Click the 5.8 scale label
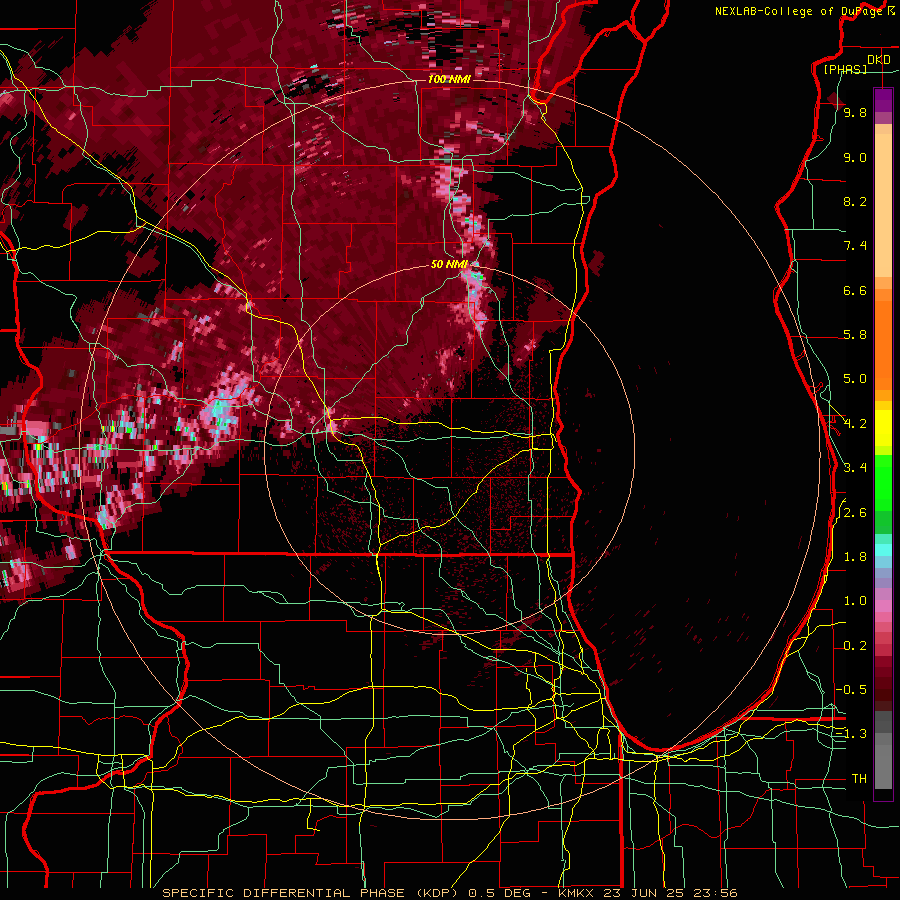 855,335
